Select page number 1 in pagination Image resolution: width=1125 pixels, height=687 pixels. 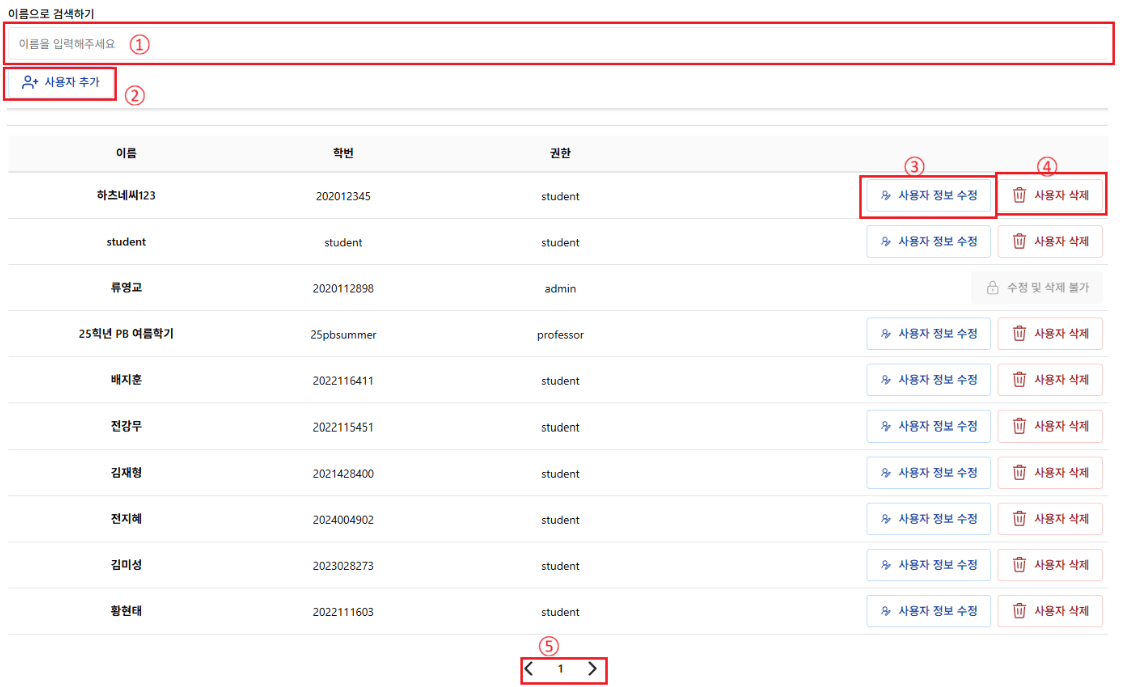(x=561, y=669)
